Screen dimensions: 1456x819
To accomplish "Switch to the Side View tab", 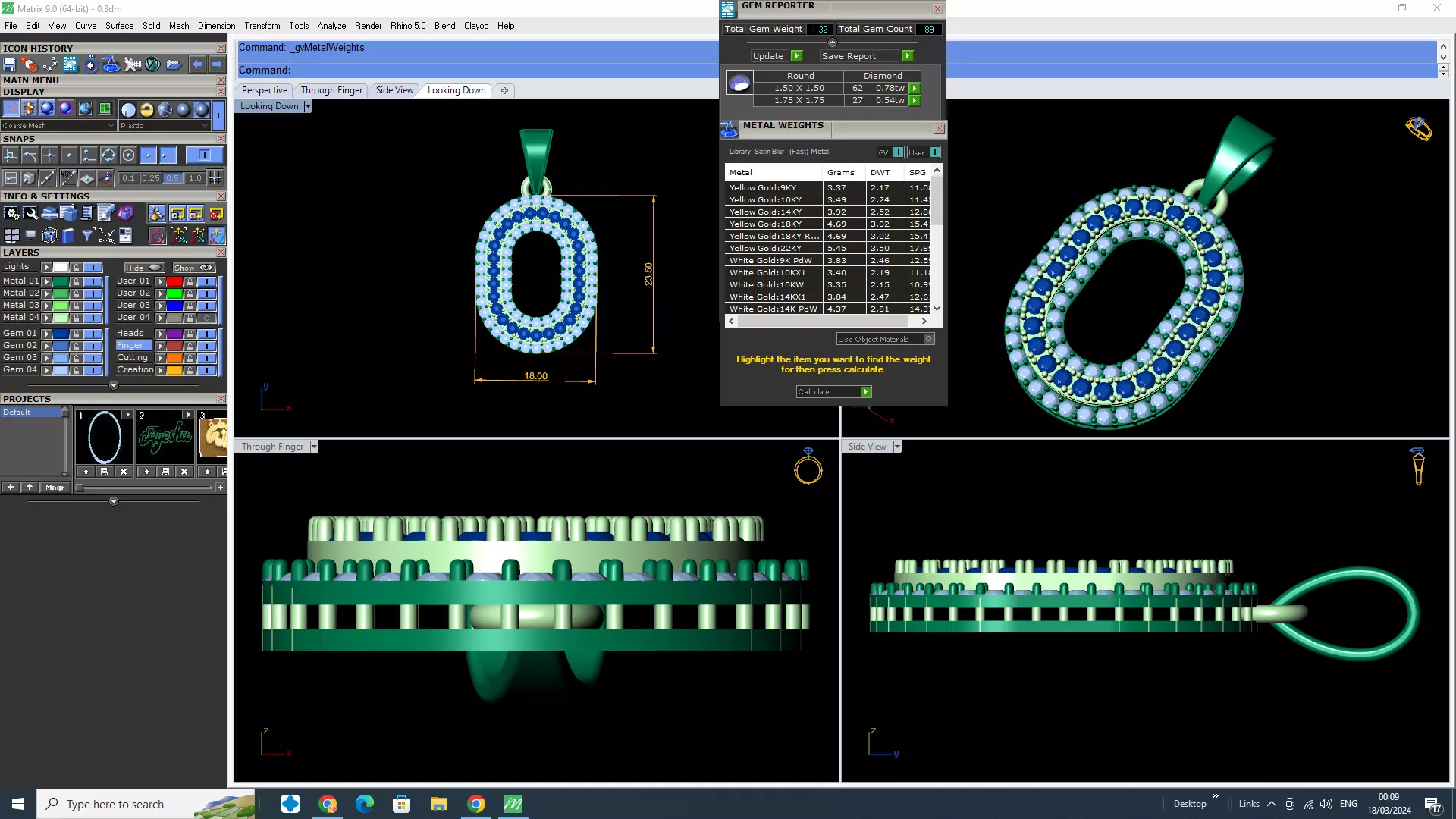I will [x=394, y=90].
